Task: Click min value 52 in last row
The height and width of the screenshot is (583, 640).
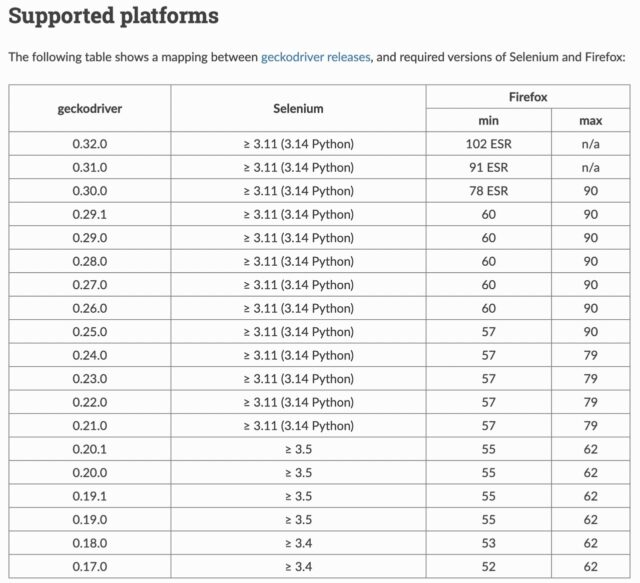Action: pos(488,566)
